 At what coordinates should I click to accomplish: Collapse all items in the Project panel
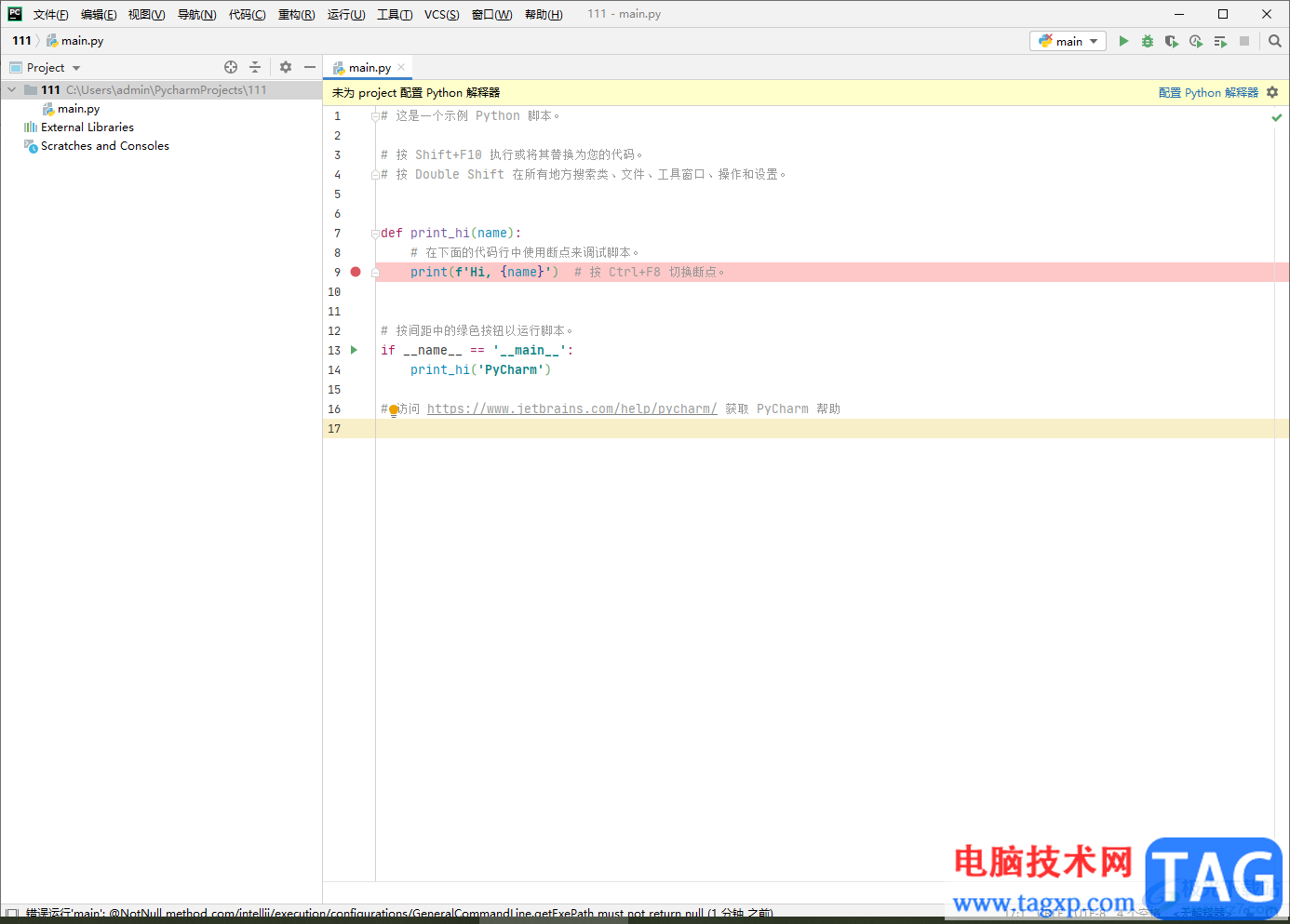tap(255, 67)
